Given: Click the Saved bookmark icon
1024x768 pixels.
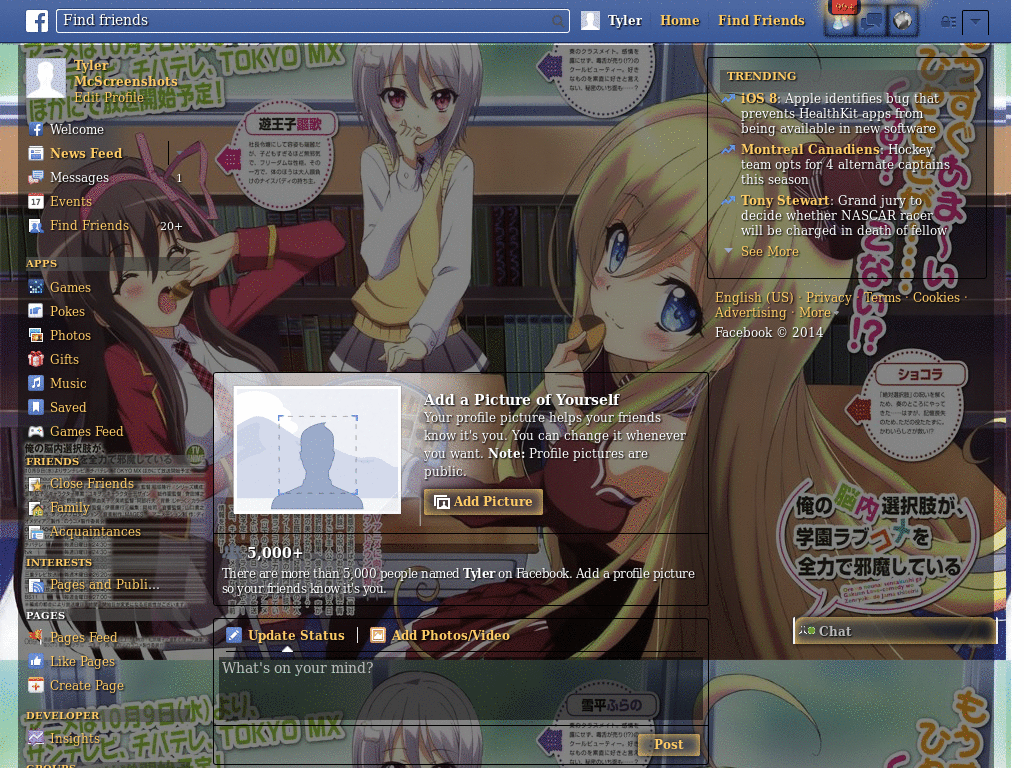Looking at the screenshot, I should (x=36, y=408).
